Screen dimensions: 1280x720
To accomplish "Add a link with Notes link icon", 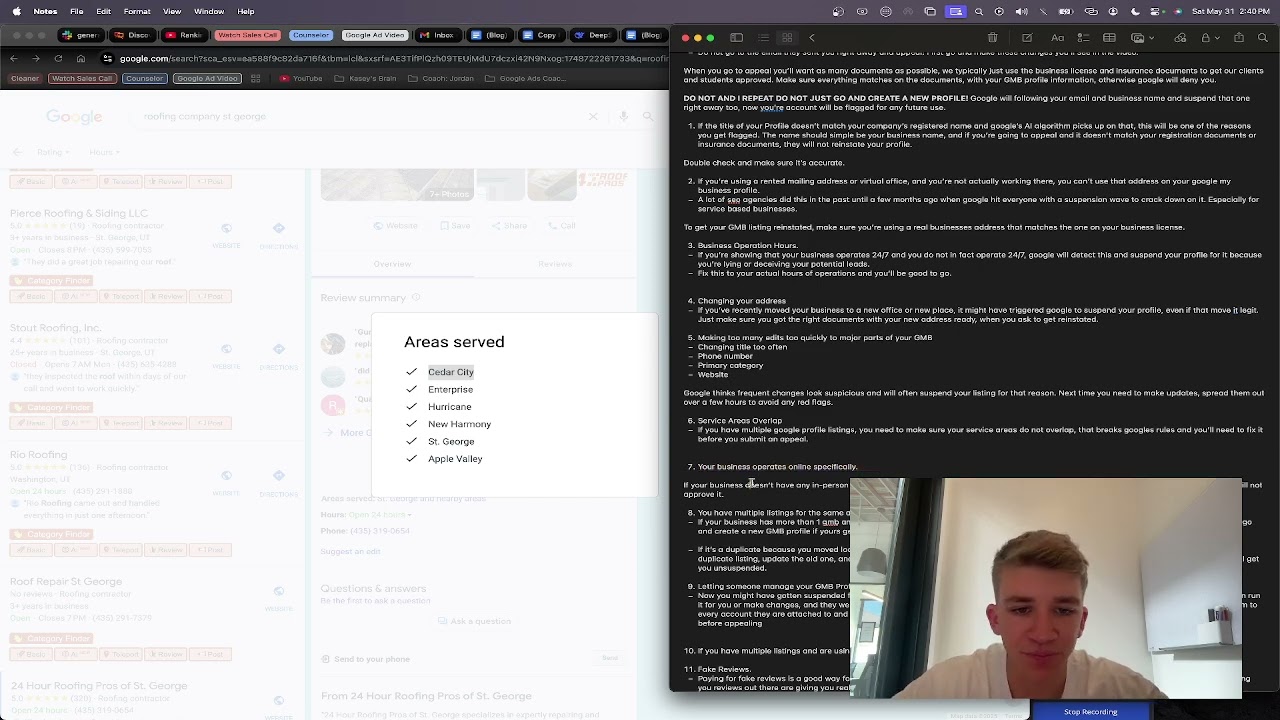I will (x=1180, y=38).
